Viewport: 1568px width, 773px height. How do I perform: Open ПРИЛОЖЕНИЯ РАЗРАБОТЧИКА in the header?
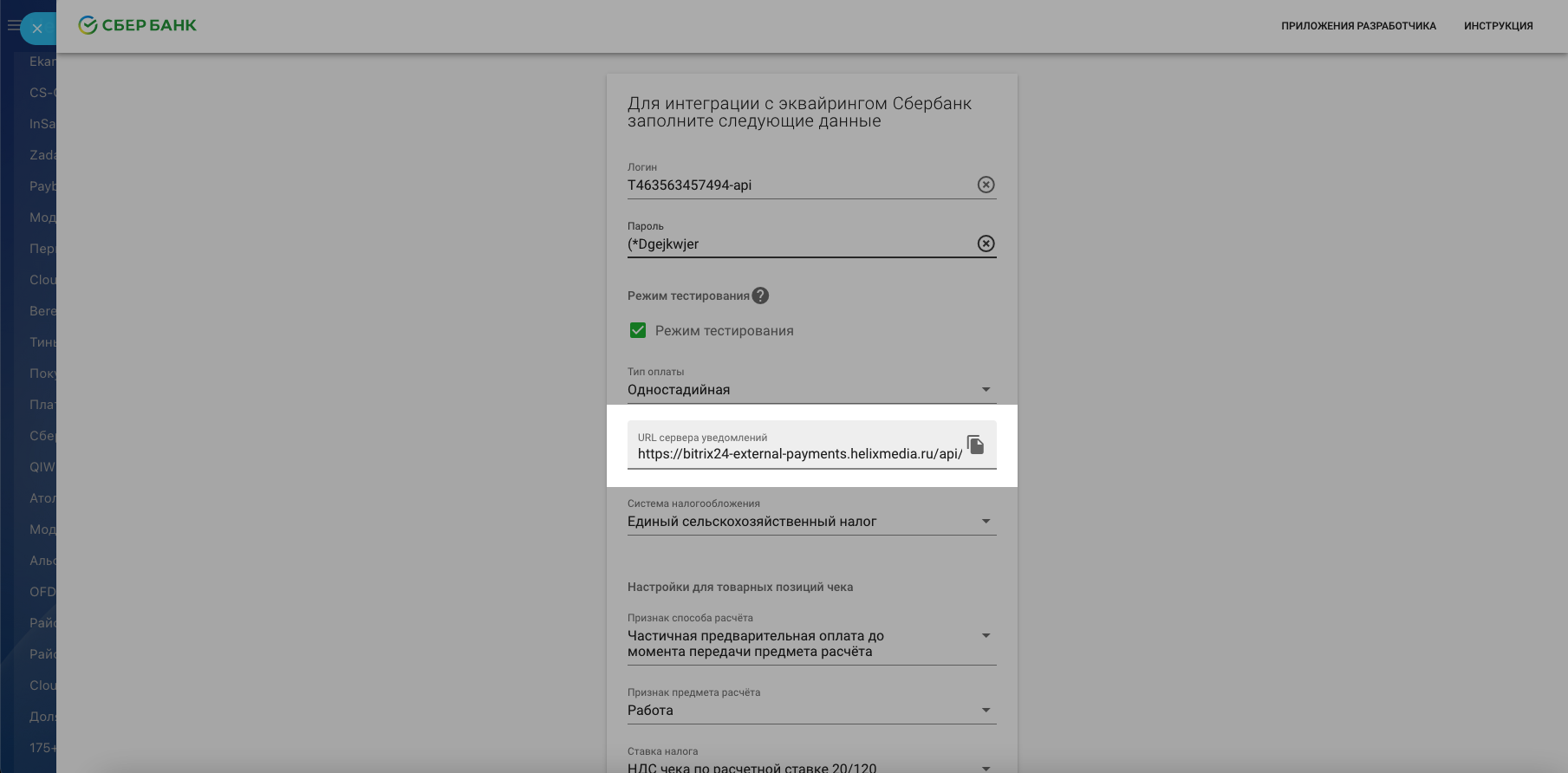pos(1358,26)
